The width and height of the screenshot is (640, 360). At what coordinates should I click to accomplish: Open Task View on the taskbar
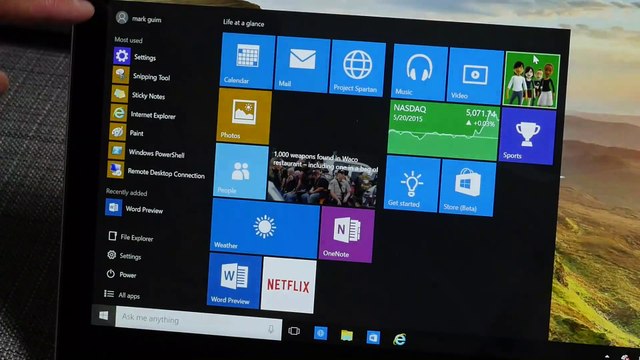(294, 331)
